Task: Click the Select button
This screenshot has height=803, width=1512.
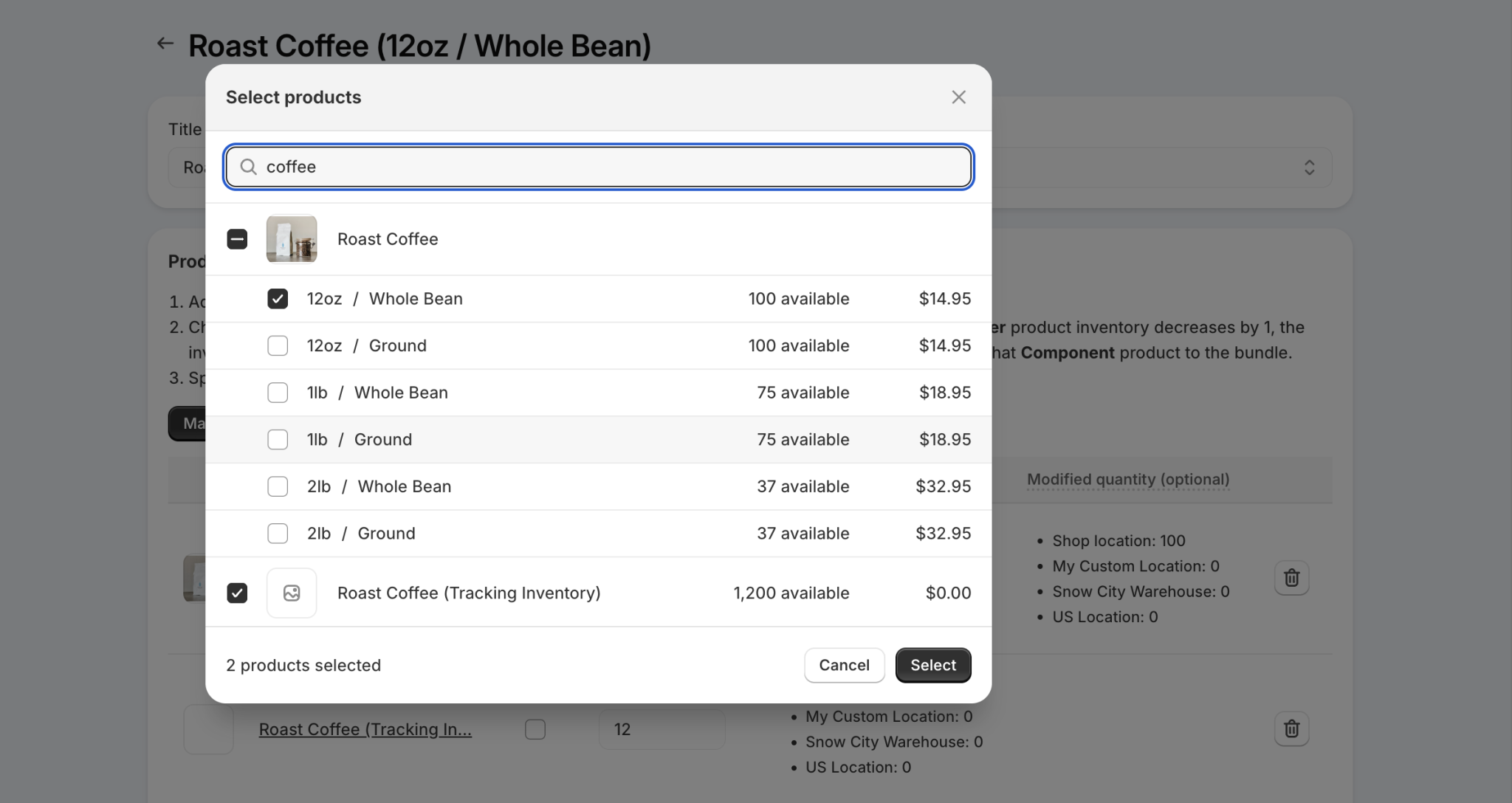Action: coord(932,665)
